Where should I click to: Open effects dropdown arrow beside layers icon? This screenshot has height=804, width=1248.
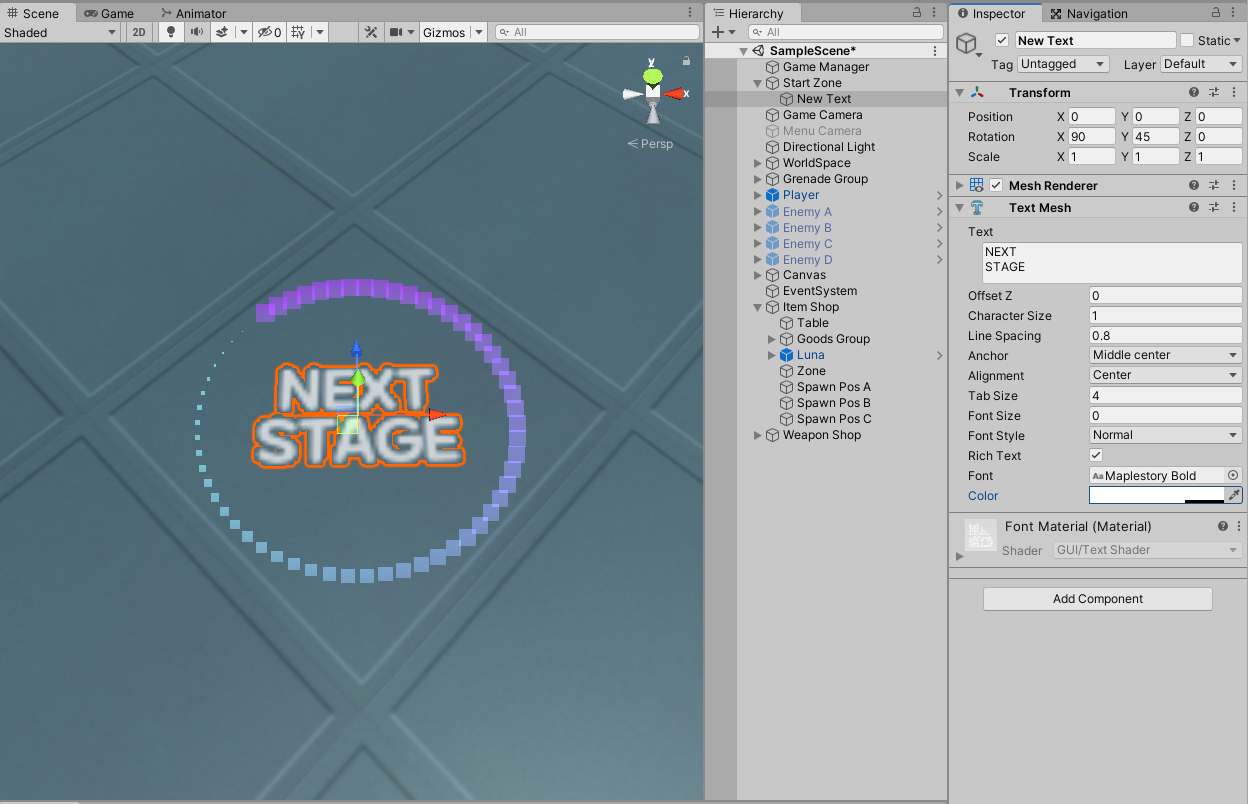click(243, 32)
